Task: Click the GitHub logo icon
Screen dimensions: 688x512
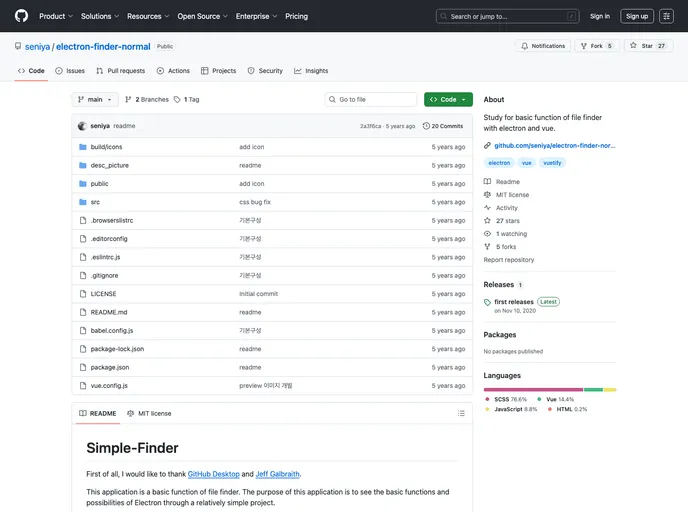Action: tap(21, 16)
